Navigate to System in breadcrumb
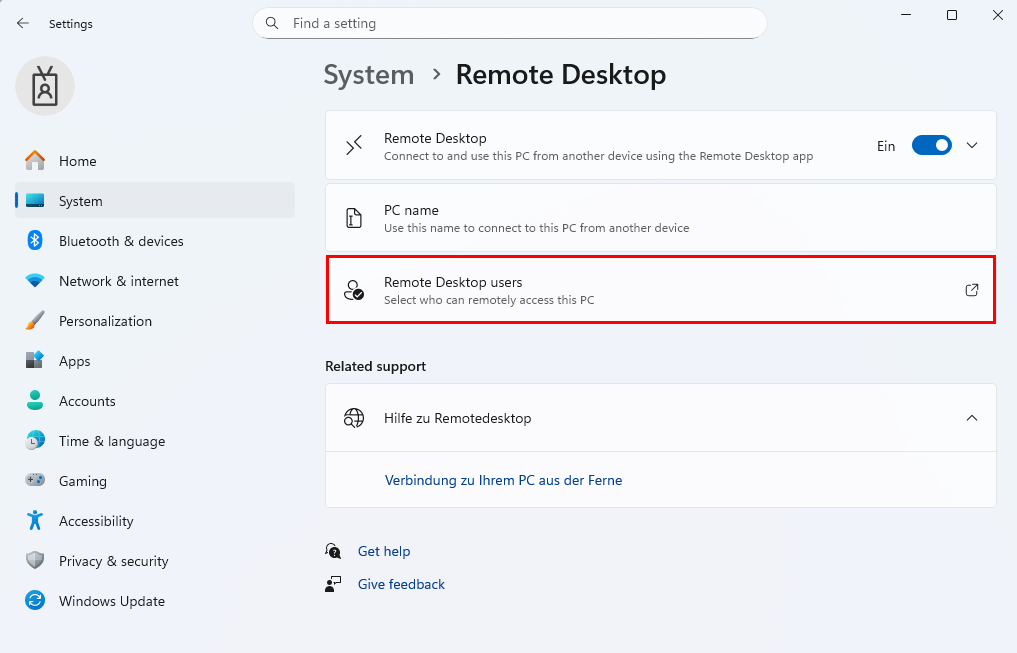The image size is (1017, 653). (x=368, y=75)
